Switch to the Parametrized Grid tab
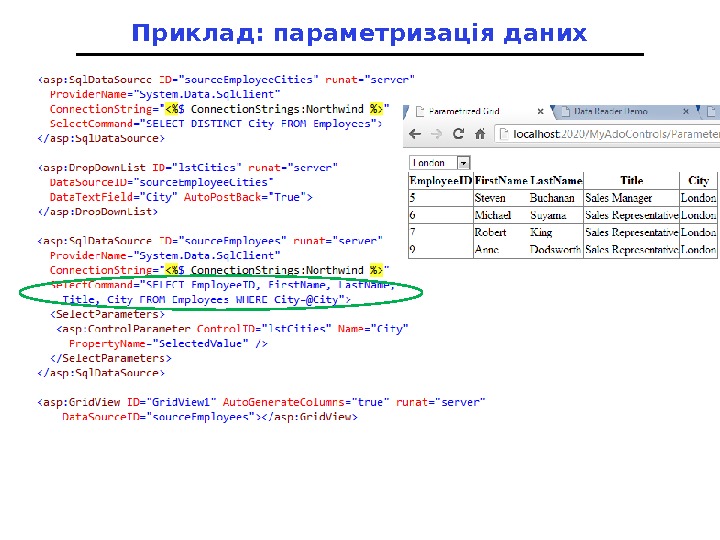 [x=478, y=111]
